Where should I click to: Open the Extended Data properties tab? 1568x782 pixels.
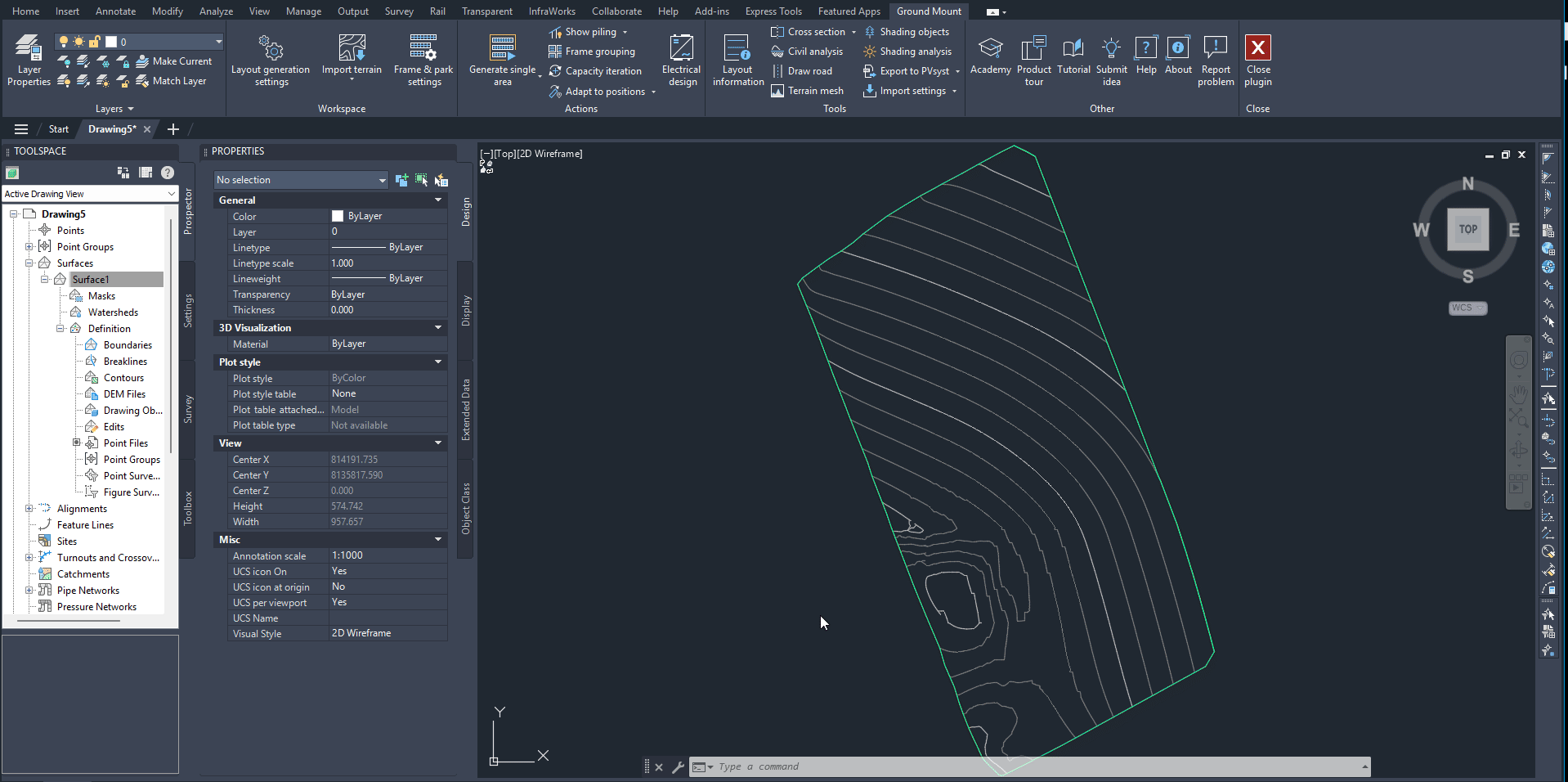click(x=466, y=409)
